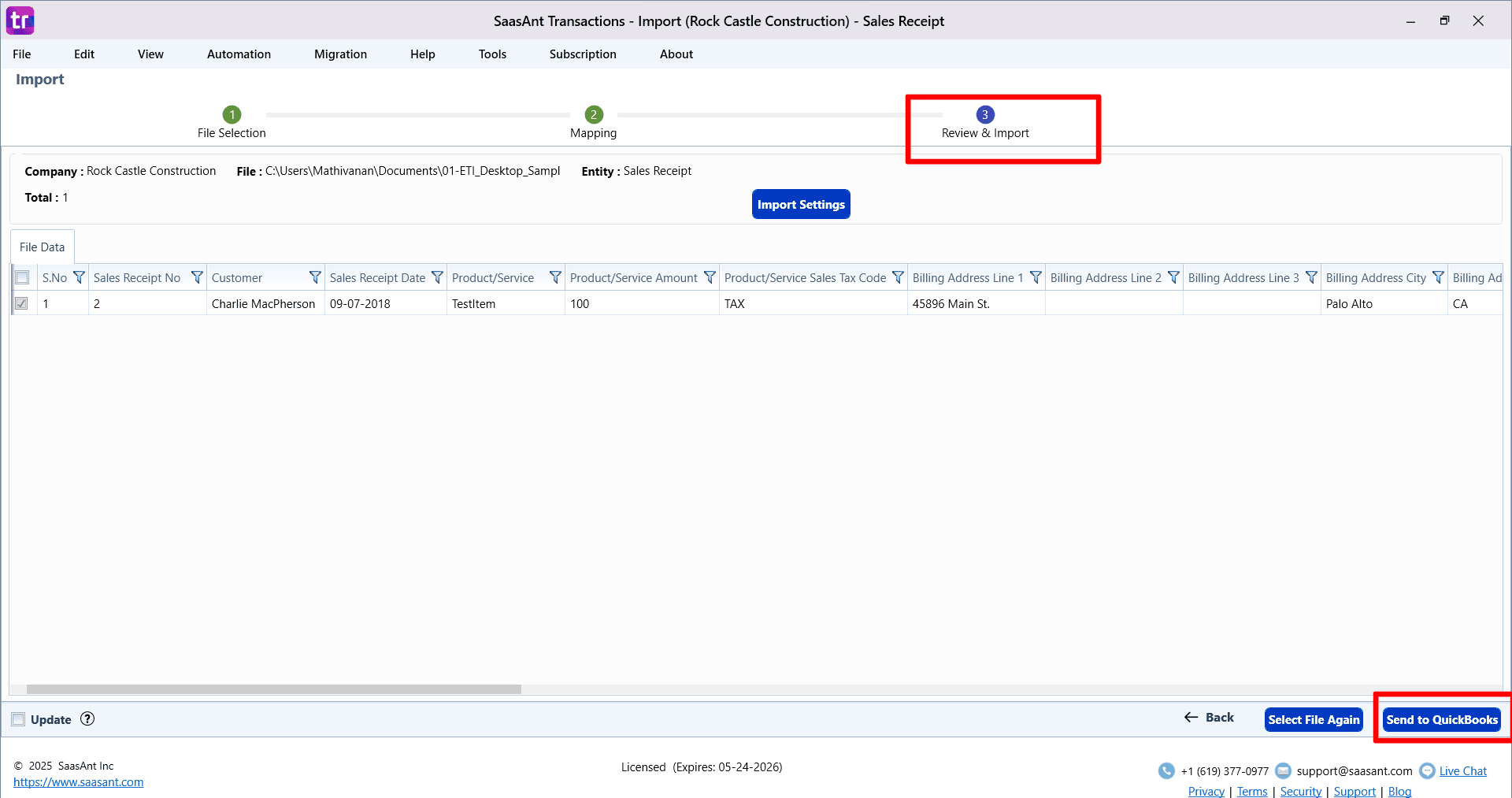Open the Billing Address Line 1 filter

click(1036, 277)
